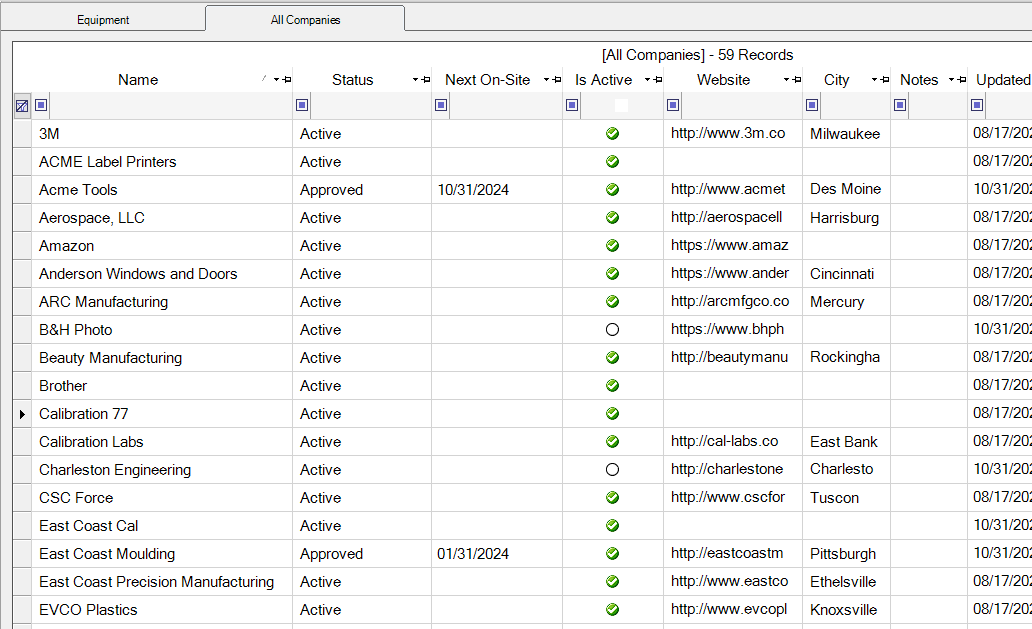Open the cal-labs website link

pos(724,441)
